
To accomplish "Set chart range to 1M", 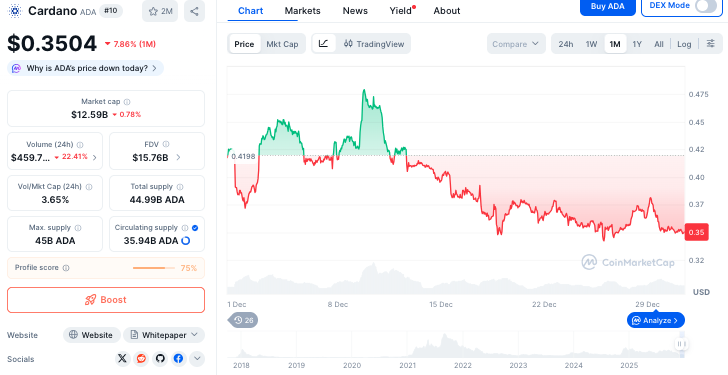I will 615,44.
